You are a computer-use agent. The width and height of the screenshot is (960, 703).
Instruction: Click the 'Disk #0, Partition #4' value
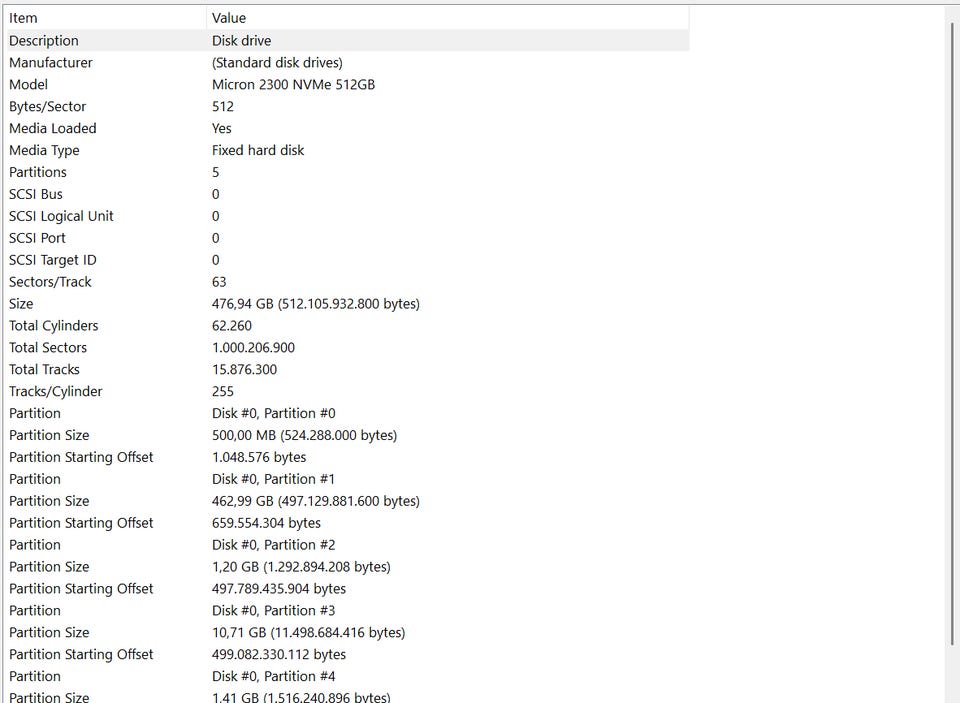(x=274, y=677)
